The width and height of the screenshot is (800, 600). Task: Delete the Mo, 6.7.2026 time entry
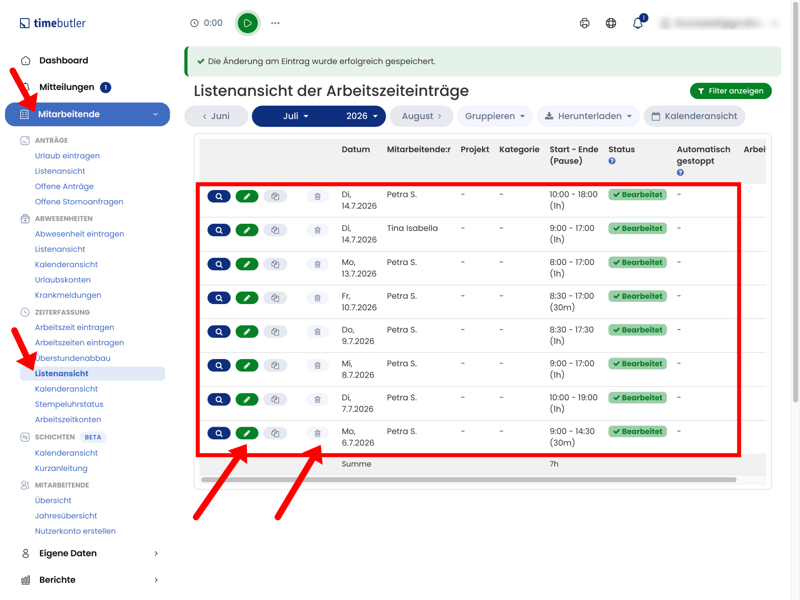317,433
